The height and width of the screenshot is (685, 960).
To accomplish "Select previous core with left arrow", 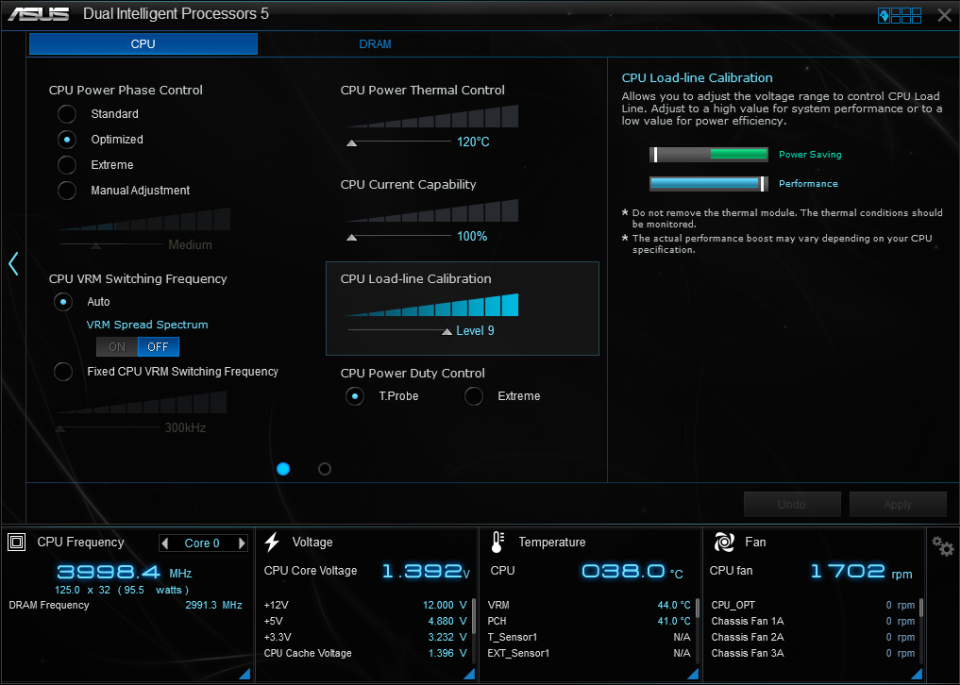I will 164,543.
